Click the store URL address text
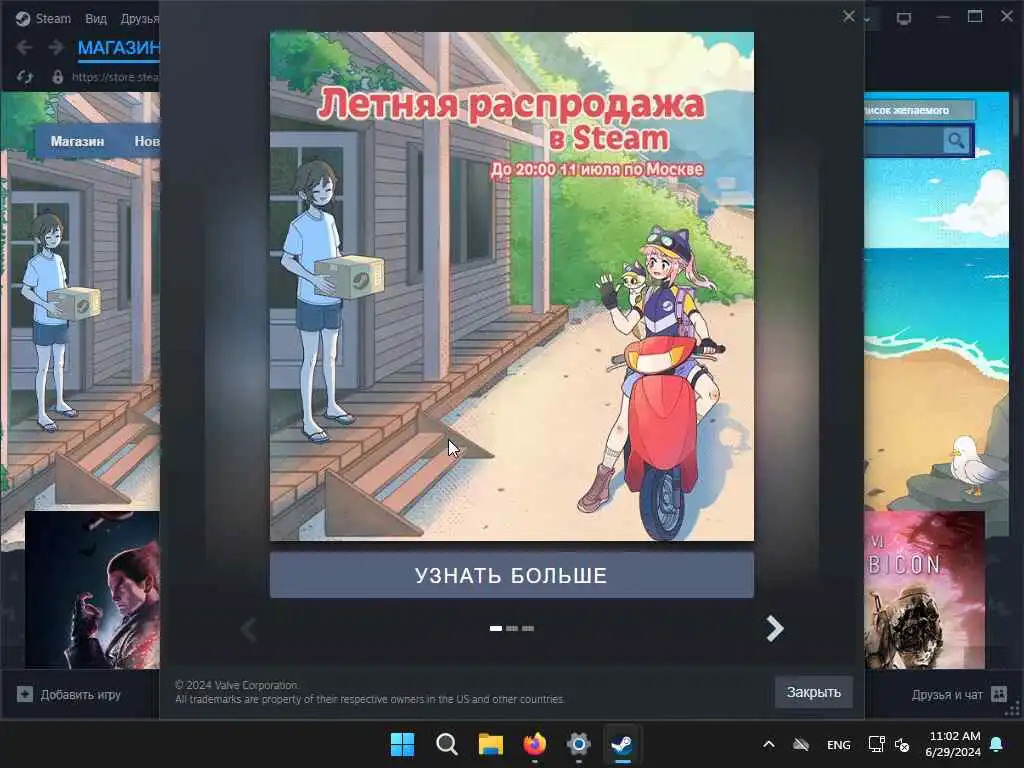 pos(115,77)
